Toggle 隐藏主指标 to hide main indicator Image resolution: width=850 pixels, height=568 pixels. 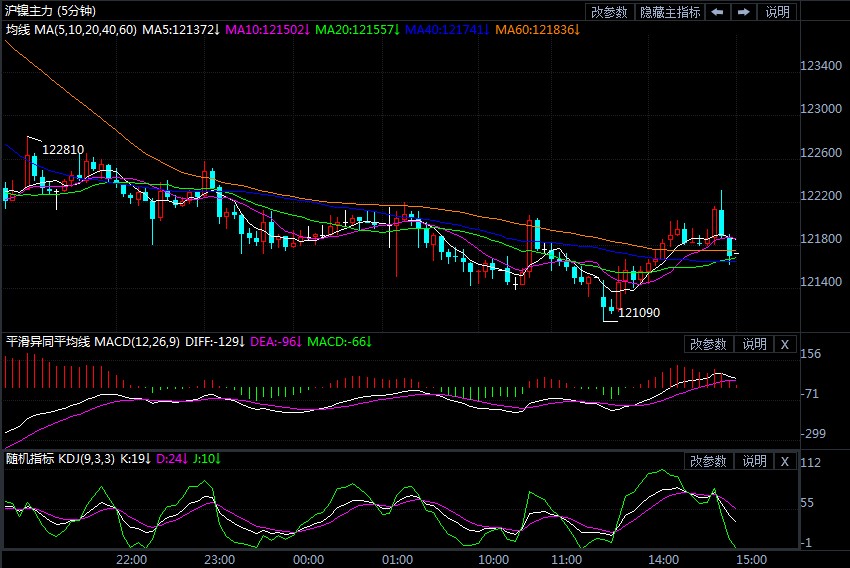[669, 12]
